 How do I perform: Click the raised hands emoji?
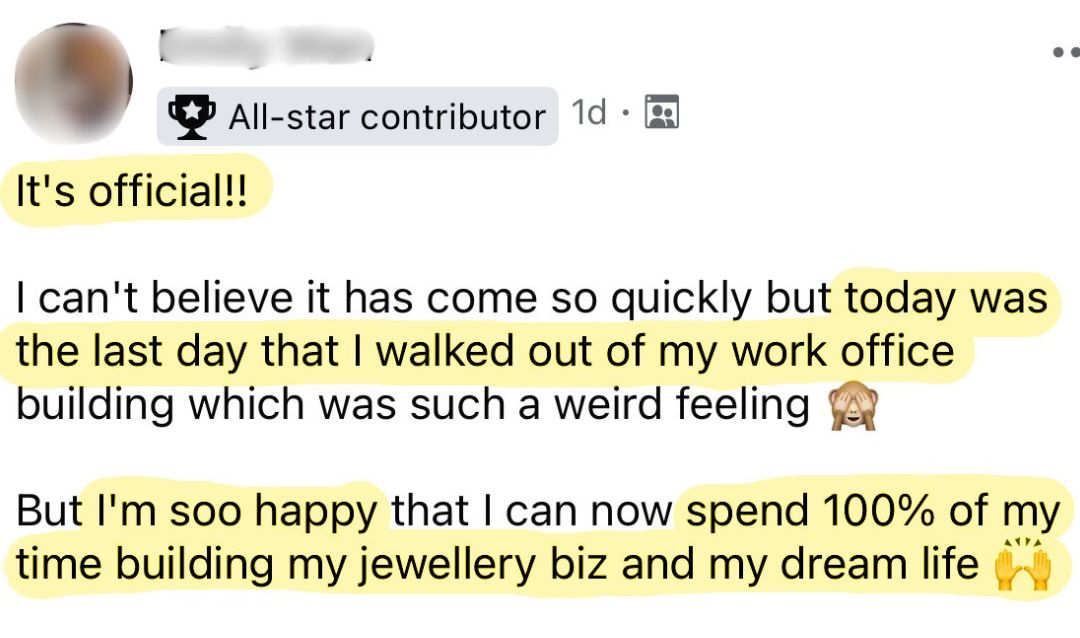point(1021,566)
